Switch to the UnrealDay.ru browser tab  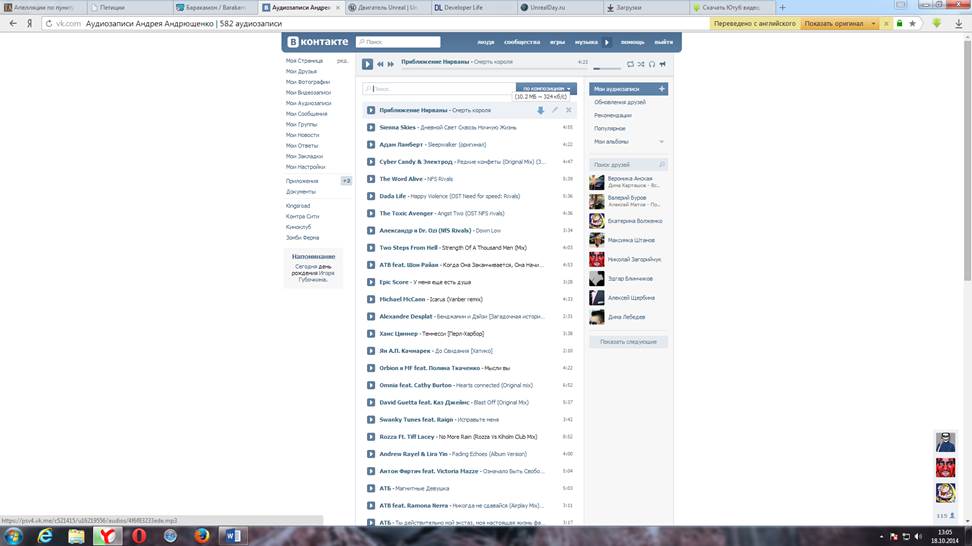[559, 7]
